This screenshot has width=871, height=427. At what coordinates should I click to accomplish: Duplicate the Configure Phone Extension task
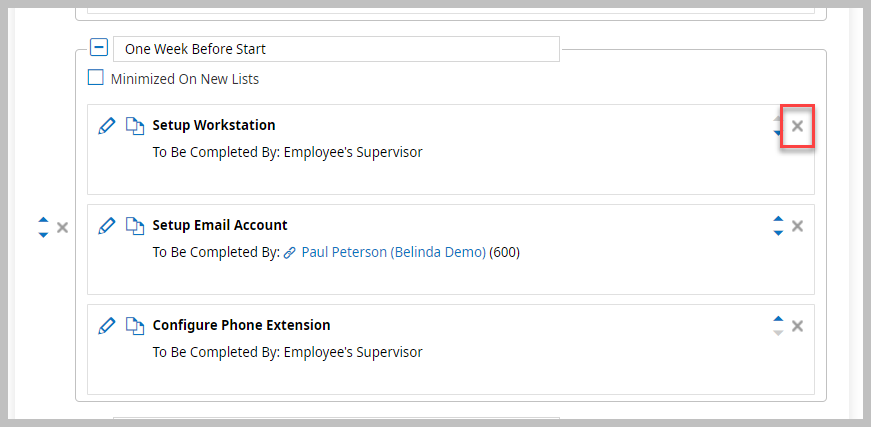(135, 326)
